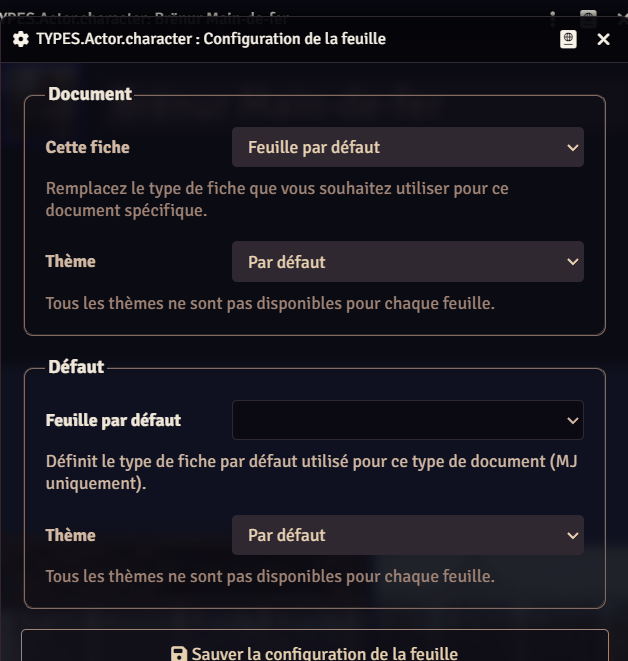Screen dimensions: 628x661
Task: Click the "Défaut" fieldset legend
Action: point(76,367)
